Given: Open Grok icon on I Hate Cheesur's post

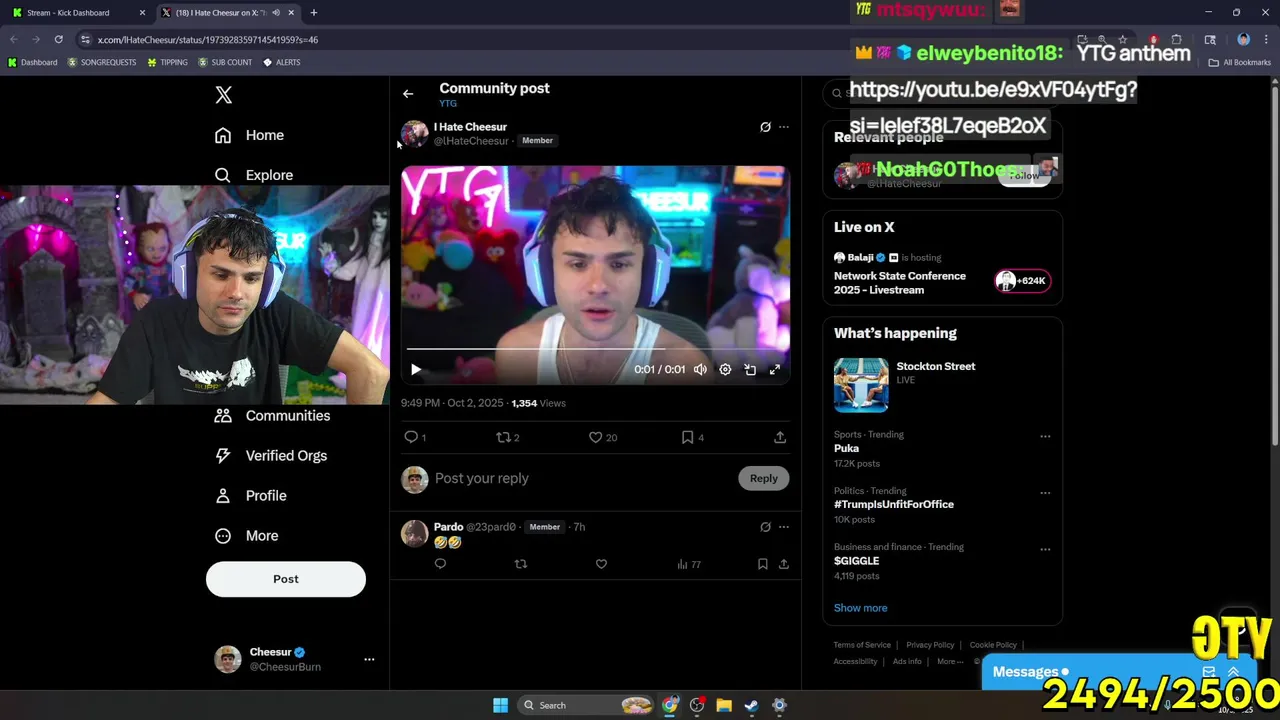Looking at the screenshot, I should point(765,127).
